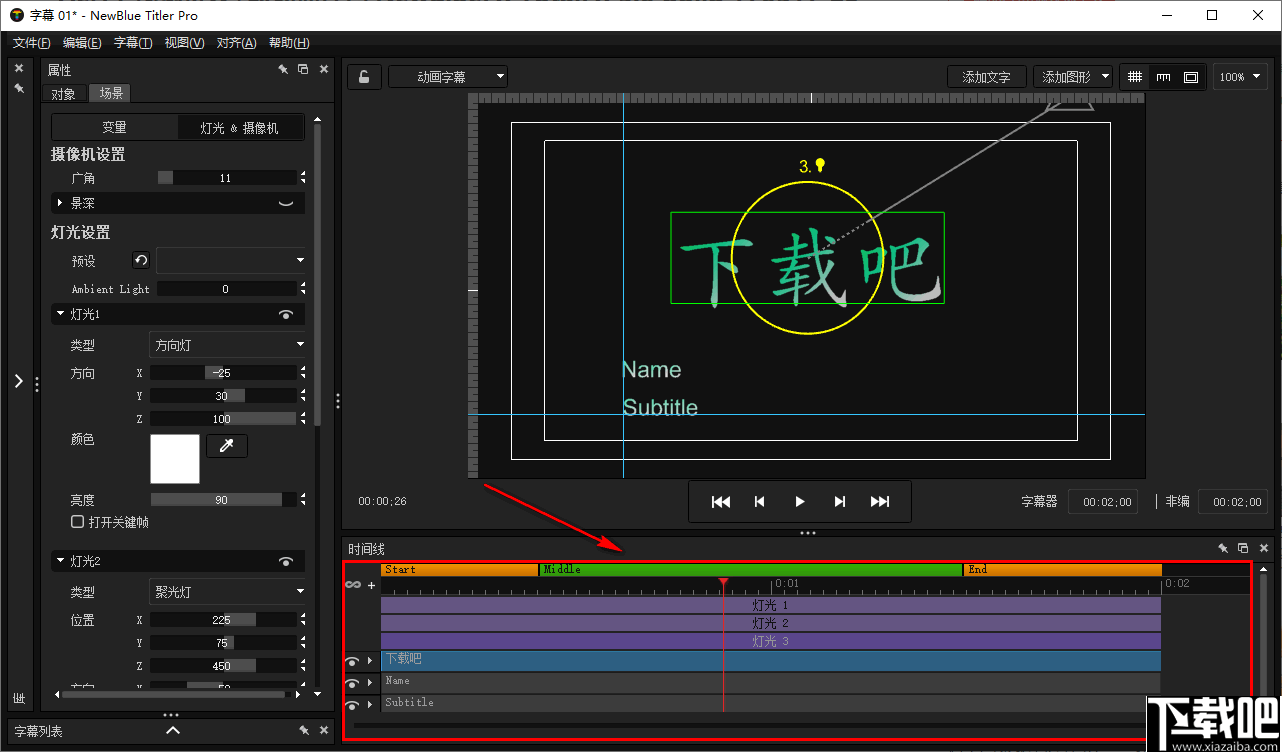This screenshot has width=1282, height=752.
Task: Click the plus icon to add a timeline track
Action: click(x=372, y=586)
